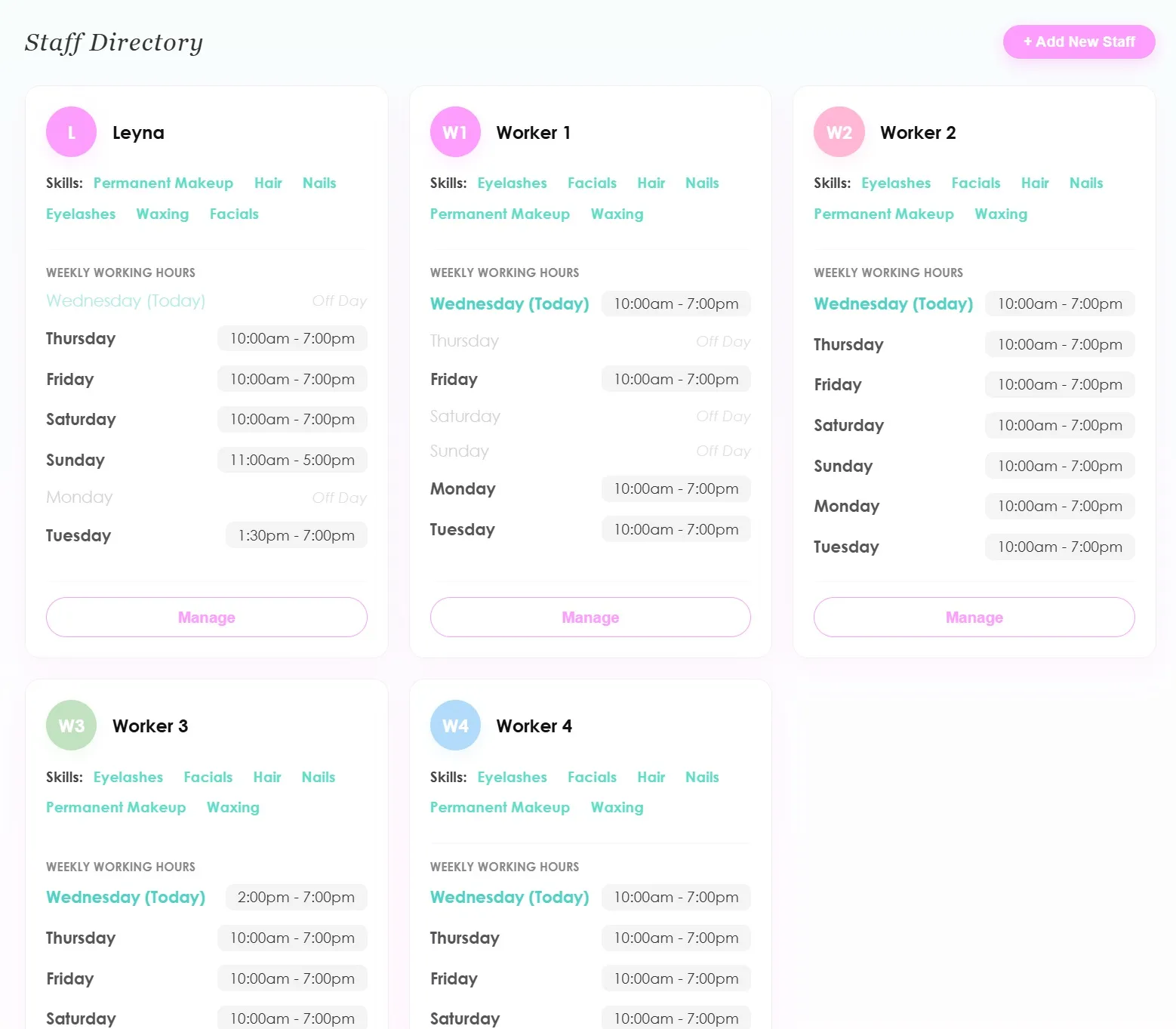The height and width of the screenshot is (1029, 1176).
Task: Click Leyna's Thursday hours 10:00am - 7:00pm
Action: tap(292, 338)
